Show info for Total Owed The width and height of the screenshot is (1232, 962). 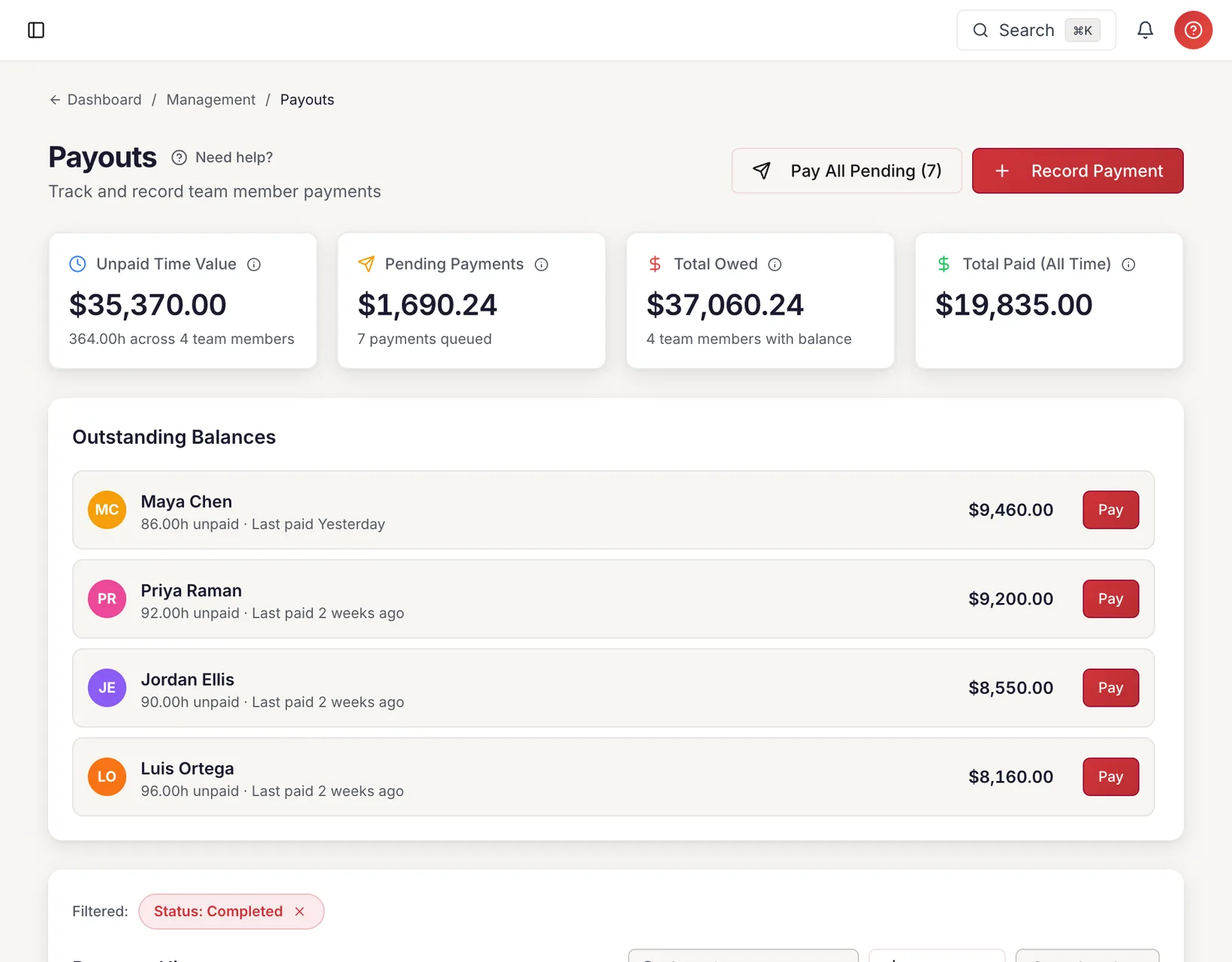(775, 264)
